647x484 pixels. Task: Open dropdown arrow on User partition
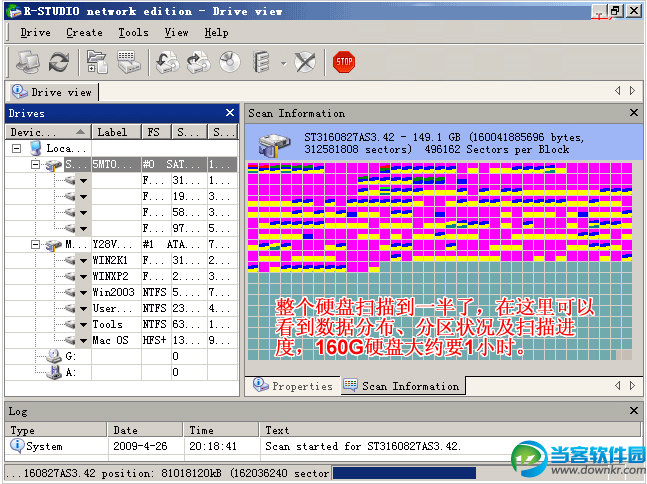pyautogui.click(x=83, y=309)
